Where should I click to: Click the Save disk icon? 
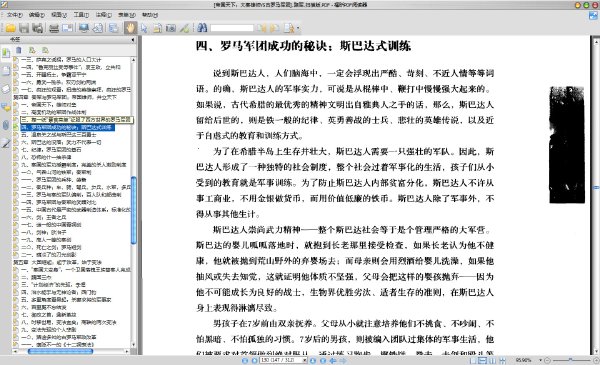[x=24, y=28]
